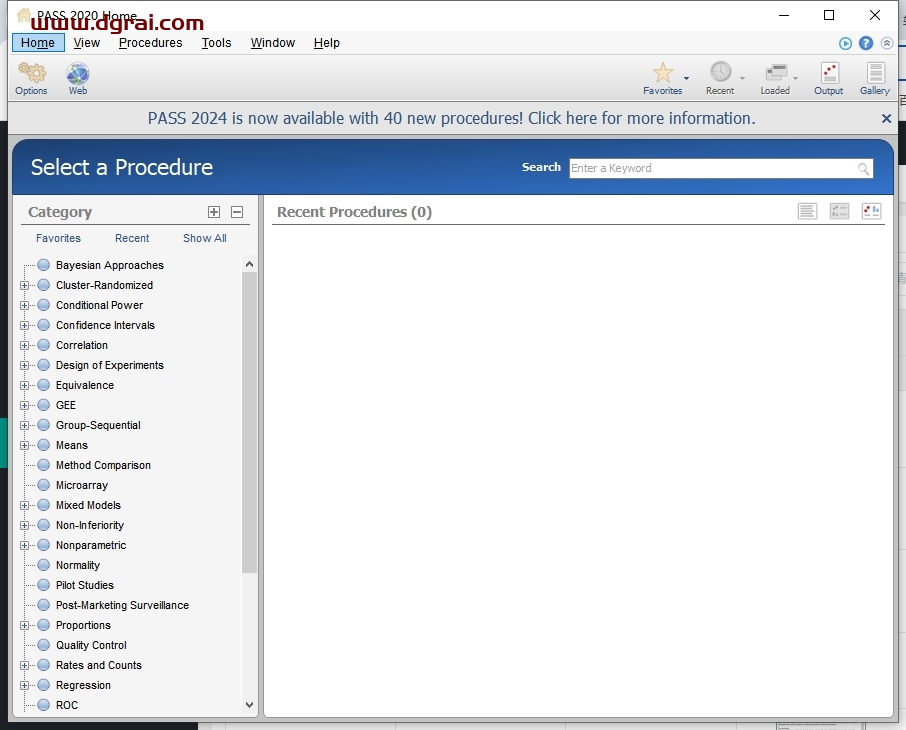This screenshot has width=906, height=730.
Task: Expand the Means tree node
Action: [24, 446]
